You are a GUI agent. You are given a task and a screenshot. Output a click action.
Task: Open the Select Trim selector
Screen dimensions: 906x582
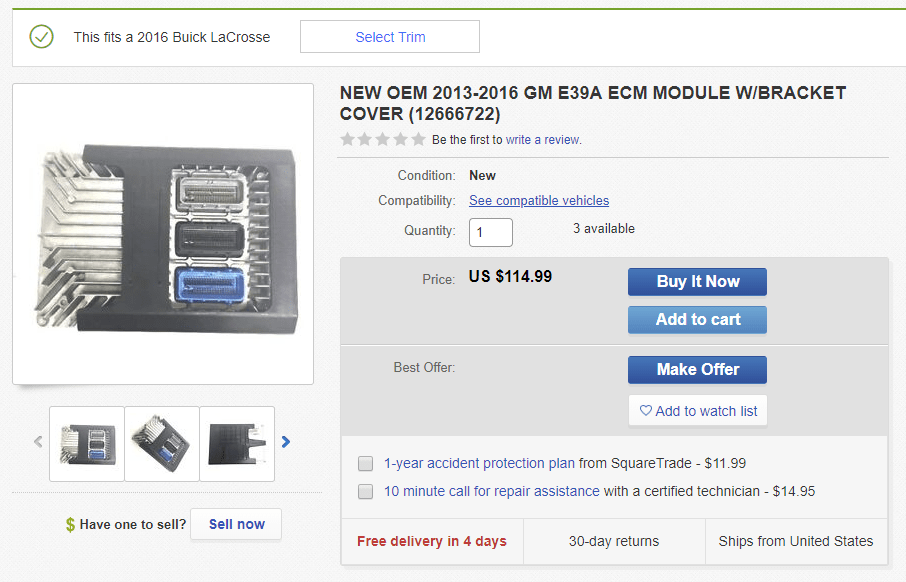pyautogui.click(x=390, y=37)
